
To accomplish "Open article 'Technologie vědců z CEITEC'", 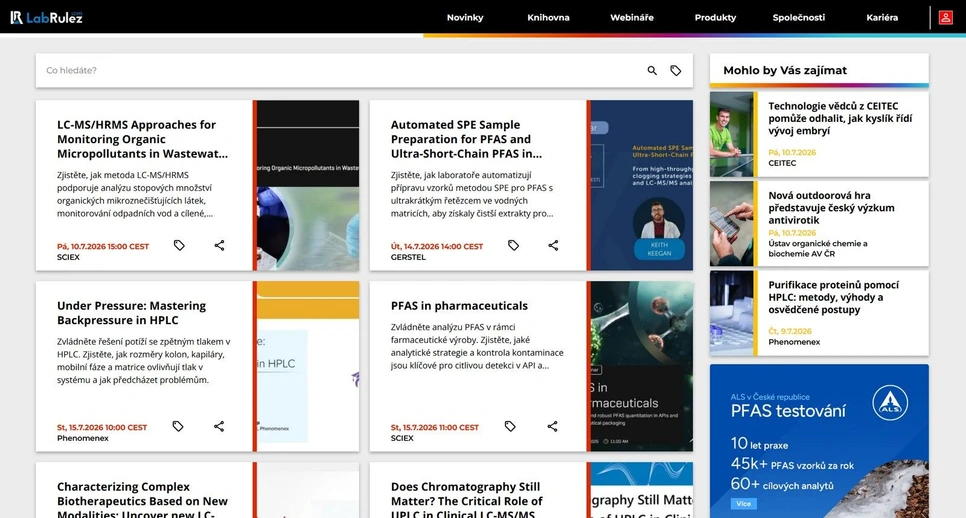I will (x=840, y=118).
